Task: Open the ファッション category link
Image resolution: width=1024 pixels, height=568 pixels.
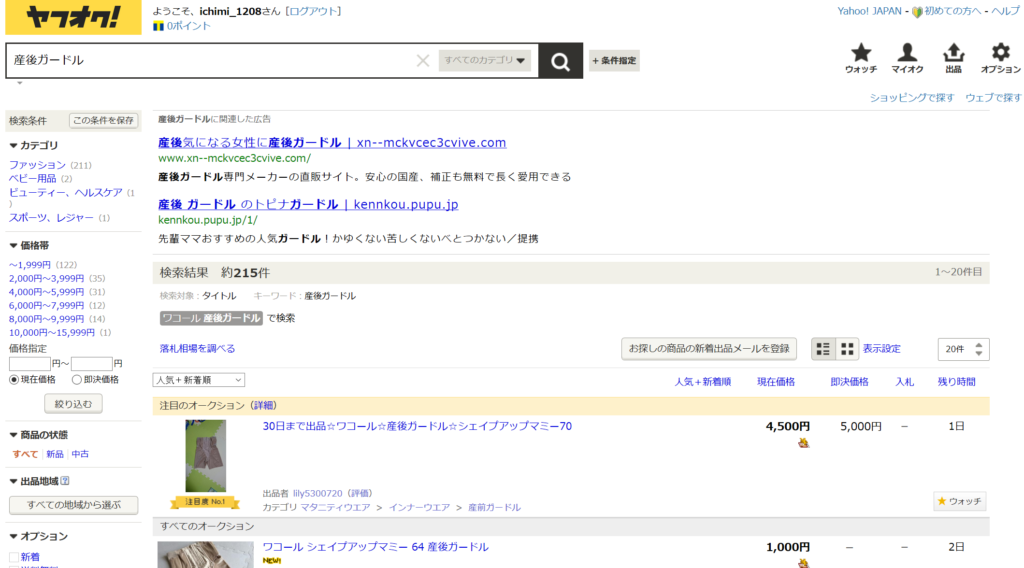Action: (37, 165)
